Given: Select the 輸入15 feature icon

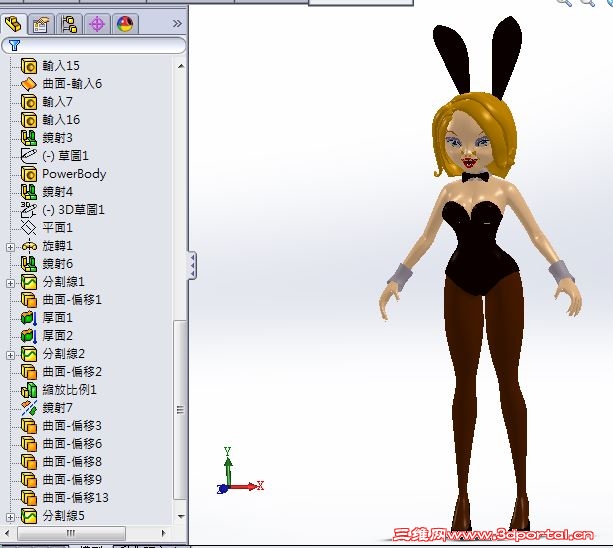Looking at the screenshot, I should tap(29, 66).
